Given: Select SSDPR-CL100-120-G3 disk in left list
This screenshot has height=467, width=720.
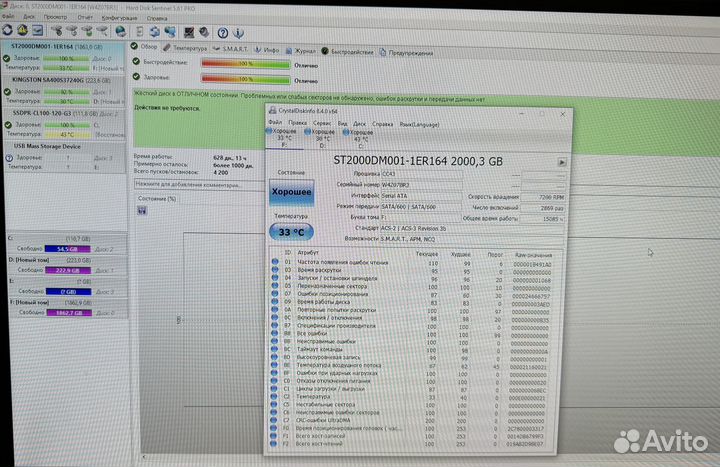Looking at the screenshot, I should pos(64,124).
